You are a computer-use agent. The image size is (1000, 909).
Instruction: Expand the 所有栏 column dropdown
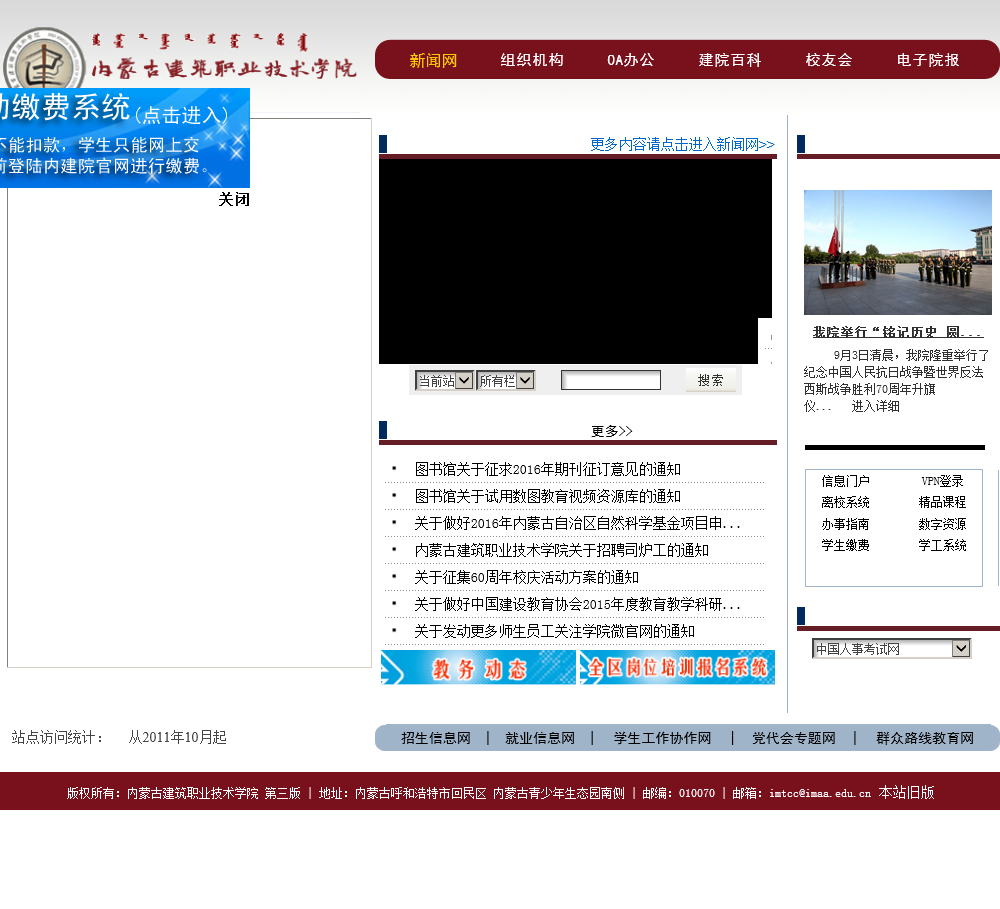click(x=506, y=381)
